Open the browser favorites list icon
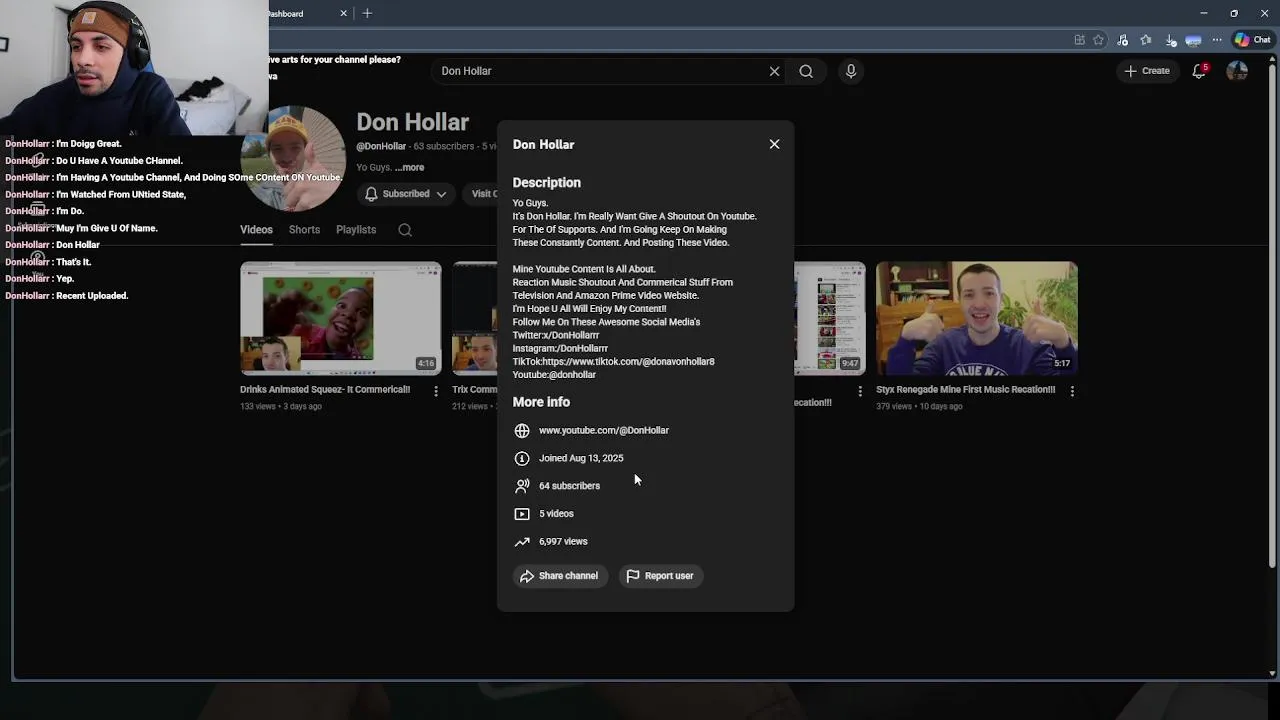Screen dimensions: 1280x720 pyautogui.click(x=1146, y=40)
